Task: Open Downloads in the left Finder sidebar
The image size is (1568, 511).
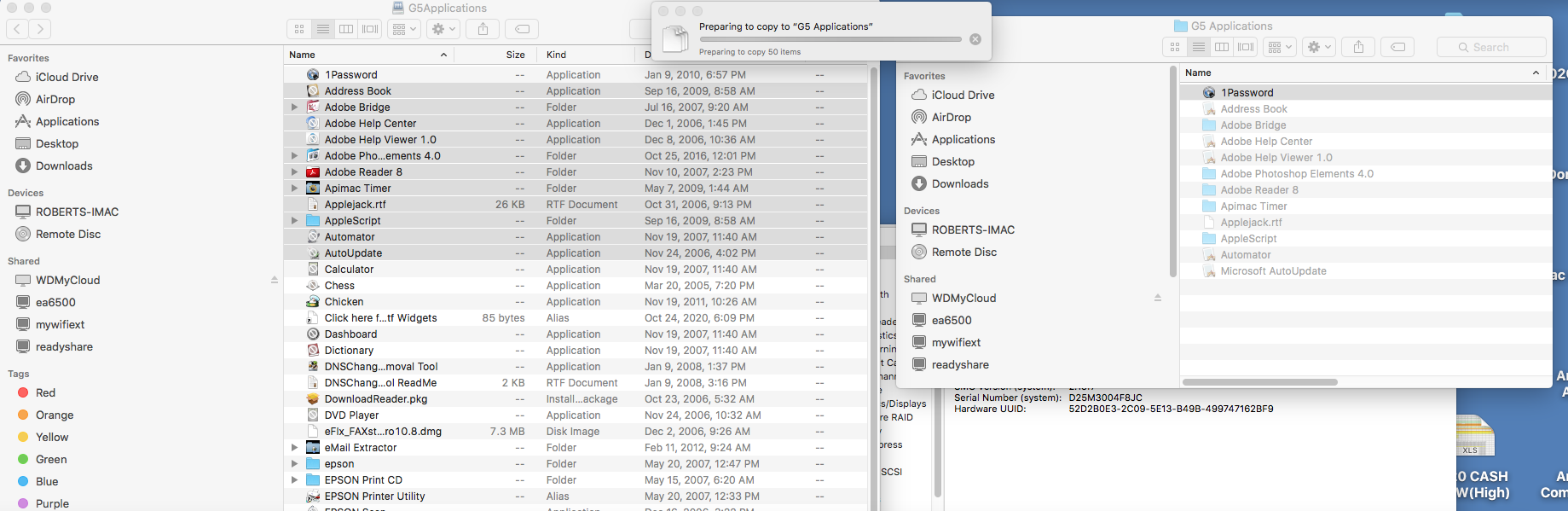Action: (64, 165)
